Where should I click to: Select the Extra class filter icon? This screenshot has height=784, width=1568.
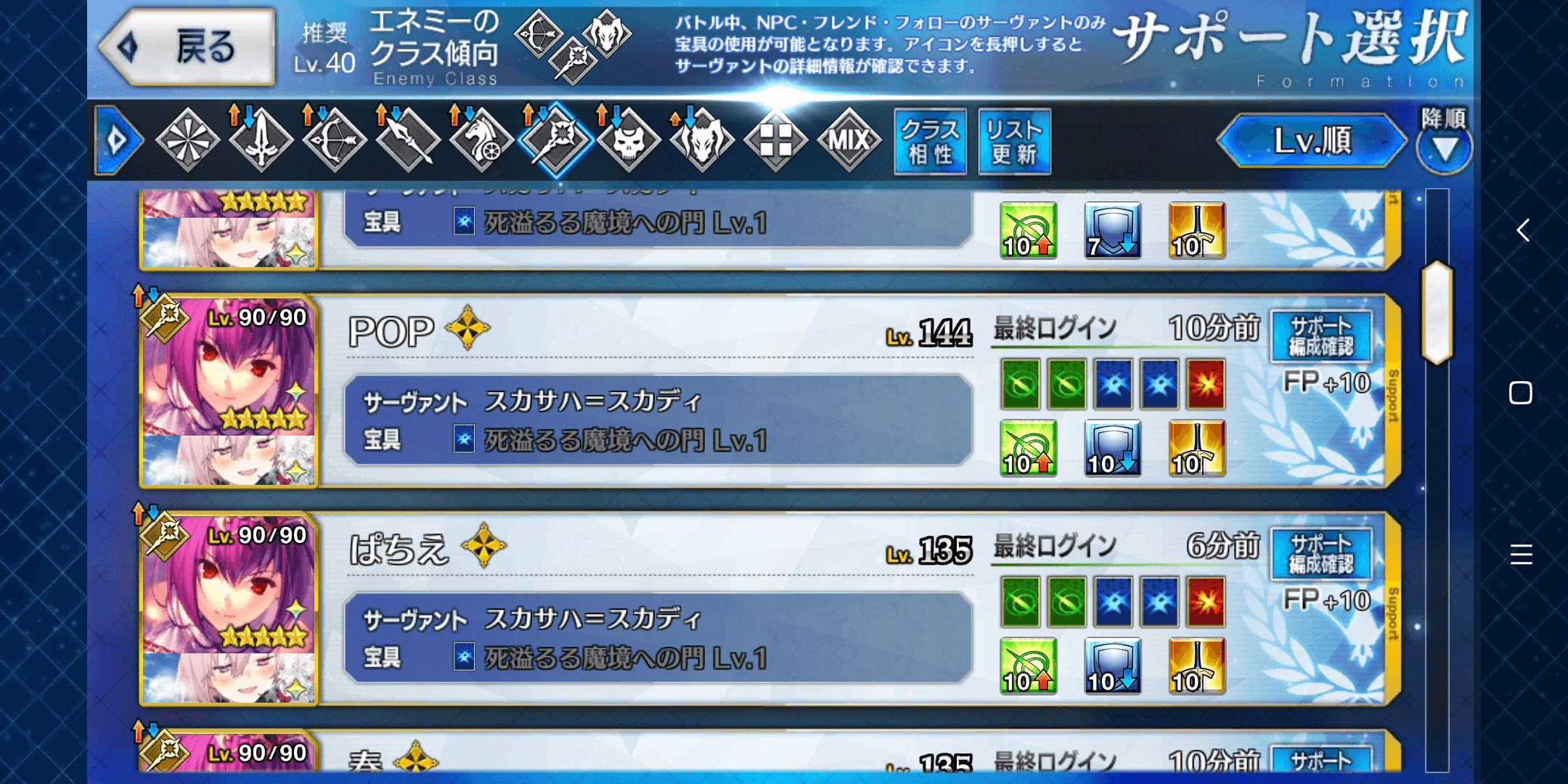tap(775, 140)
